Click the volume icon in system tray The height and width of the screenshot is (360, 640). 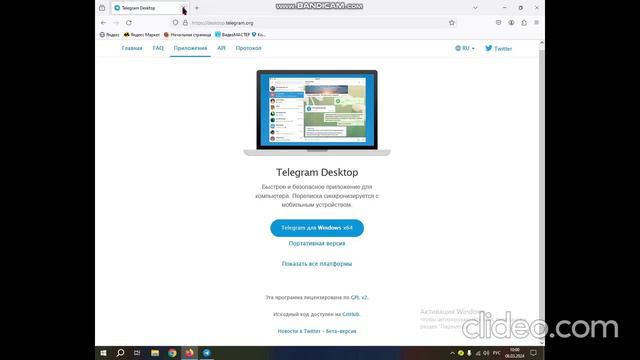point(486,353)
